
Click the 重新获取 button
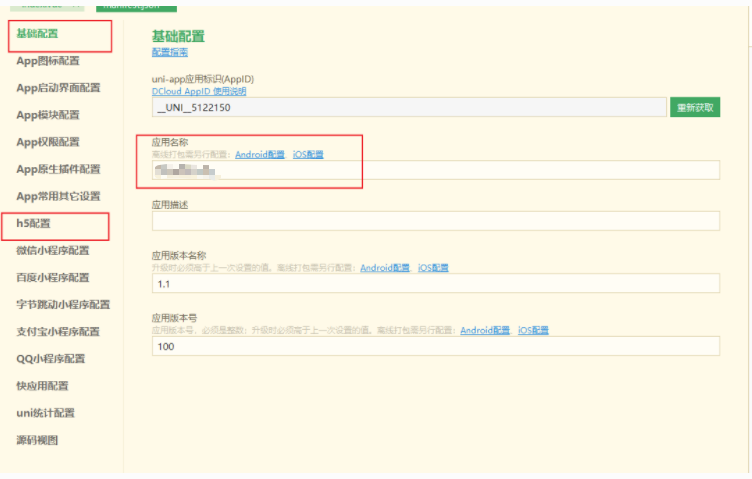point(695,107)
